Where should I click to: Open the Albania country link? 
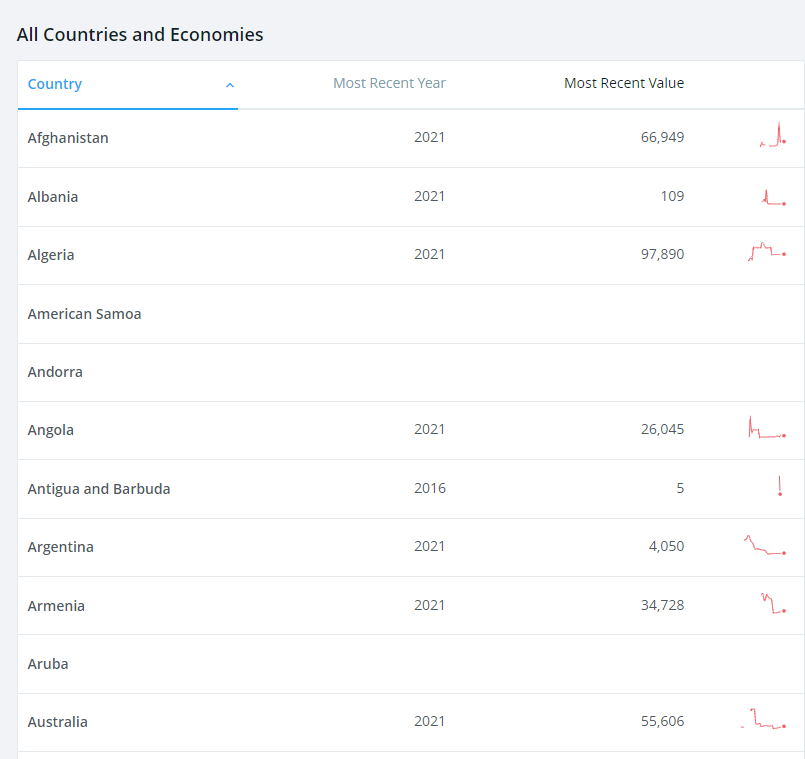(53, 197)
